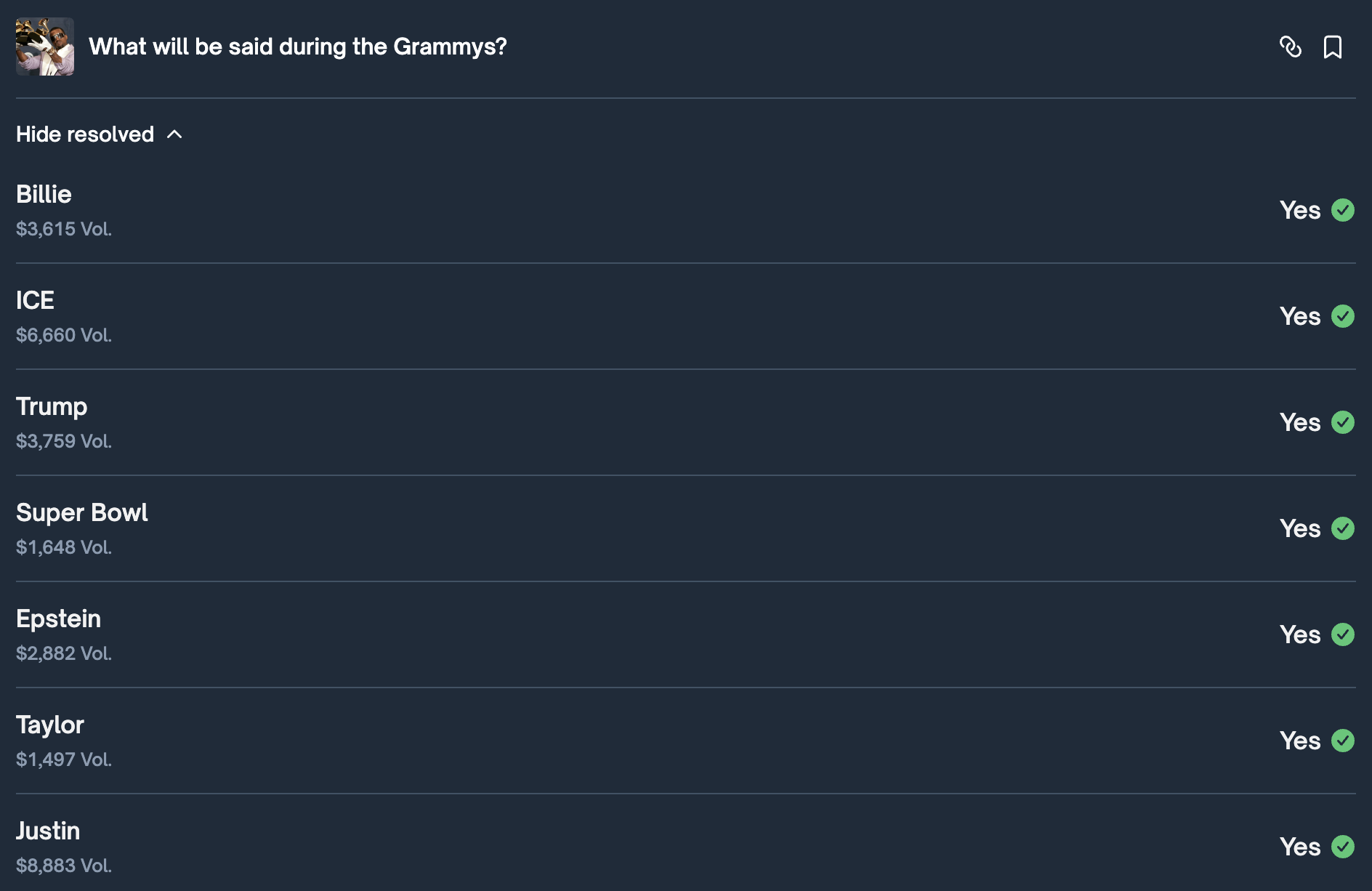Click the green checkmark for ICE
This screenshot has height=891, width=1372.
[x=1342, y=316]
